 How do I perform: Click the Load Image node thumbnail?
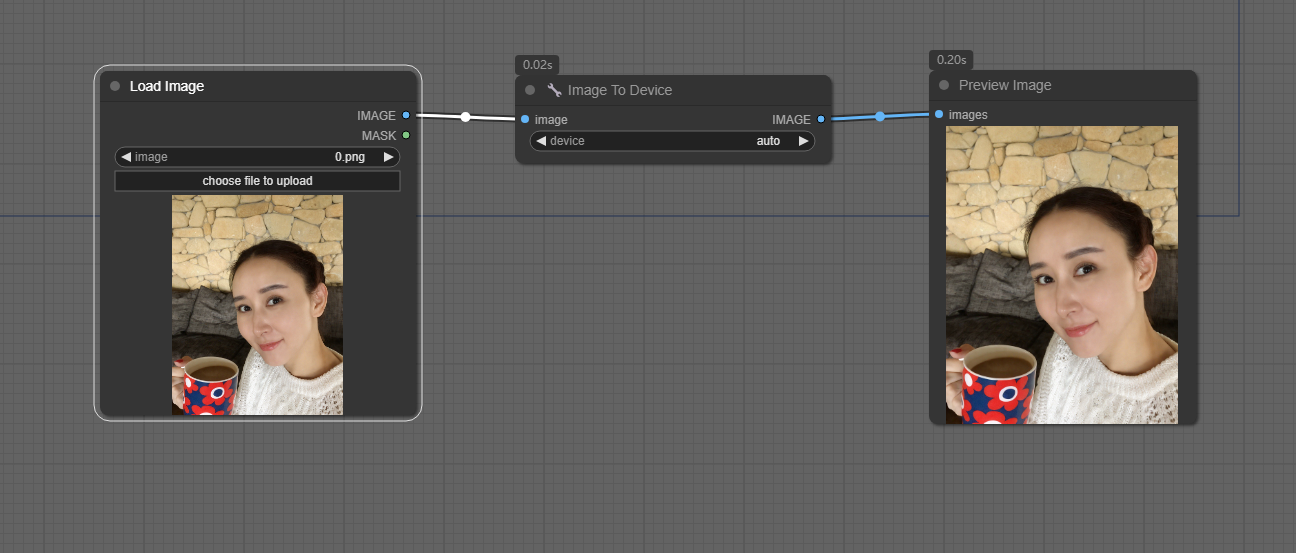pos(257,304)
